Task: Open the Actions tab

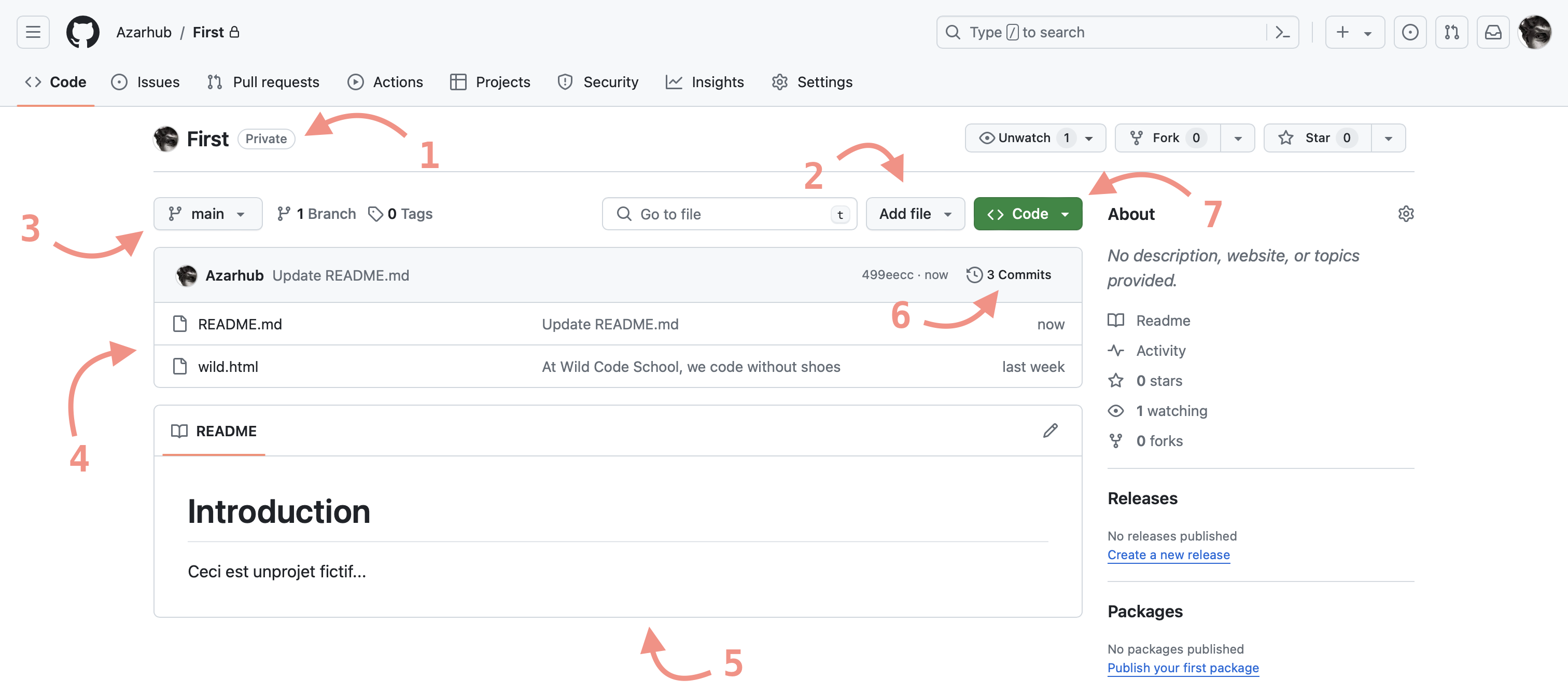Action: point(385,81)
